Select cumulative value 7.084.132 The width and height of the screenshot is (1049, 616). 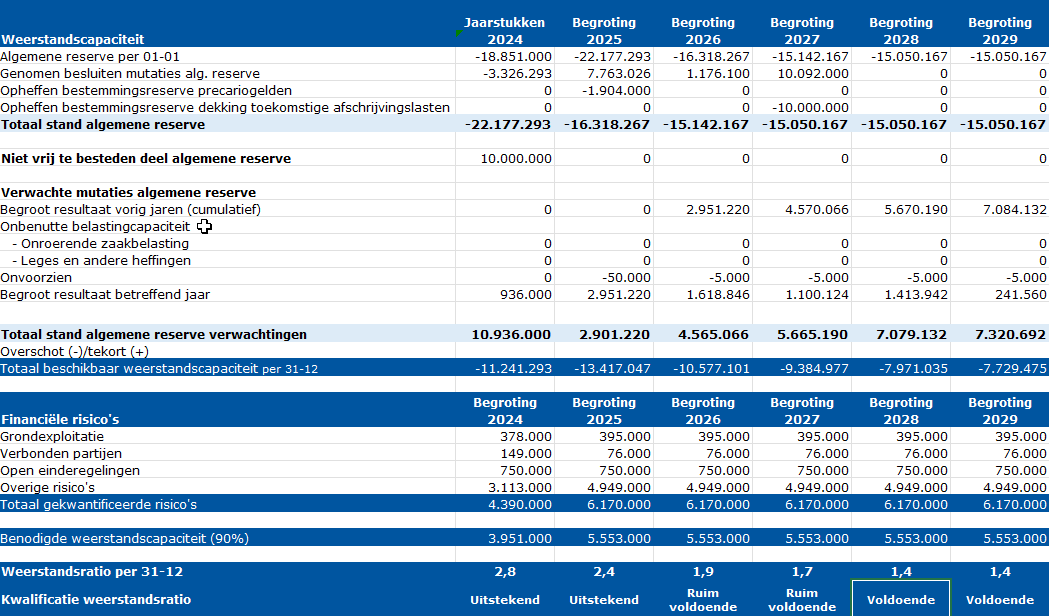(1015, 209)
